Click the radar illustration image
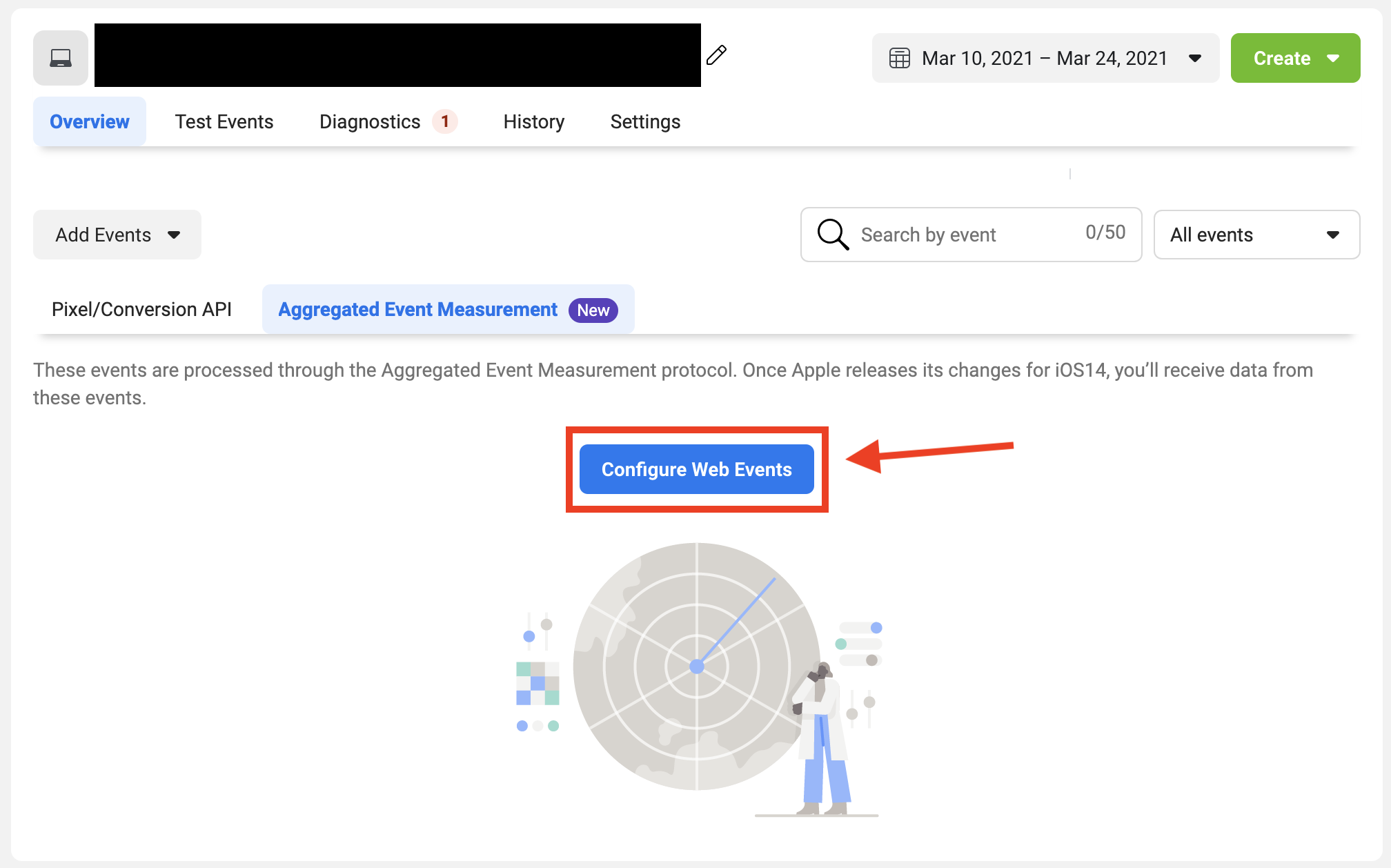1391x868 pixels. [699, 680]
